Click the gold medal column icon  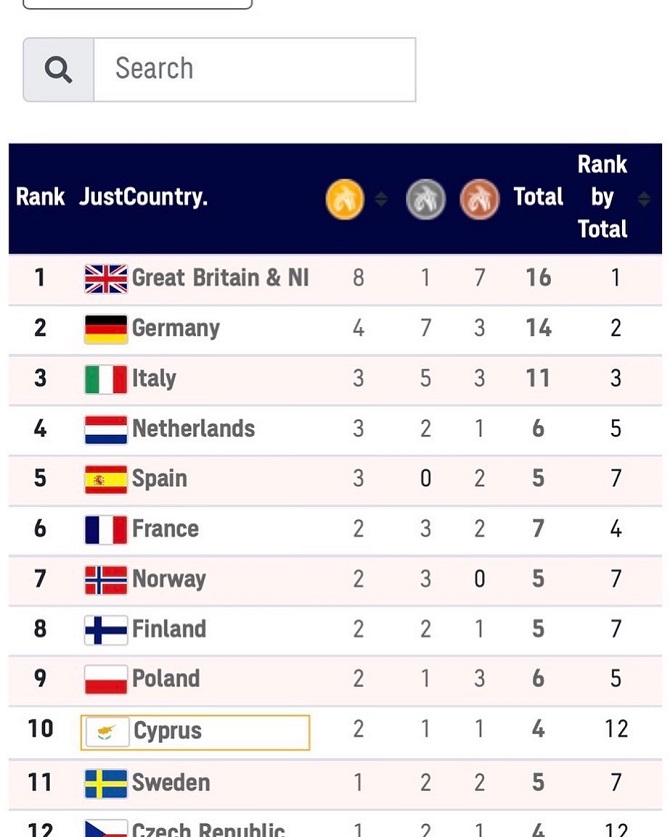click(x=345, y=199)
